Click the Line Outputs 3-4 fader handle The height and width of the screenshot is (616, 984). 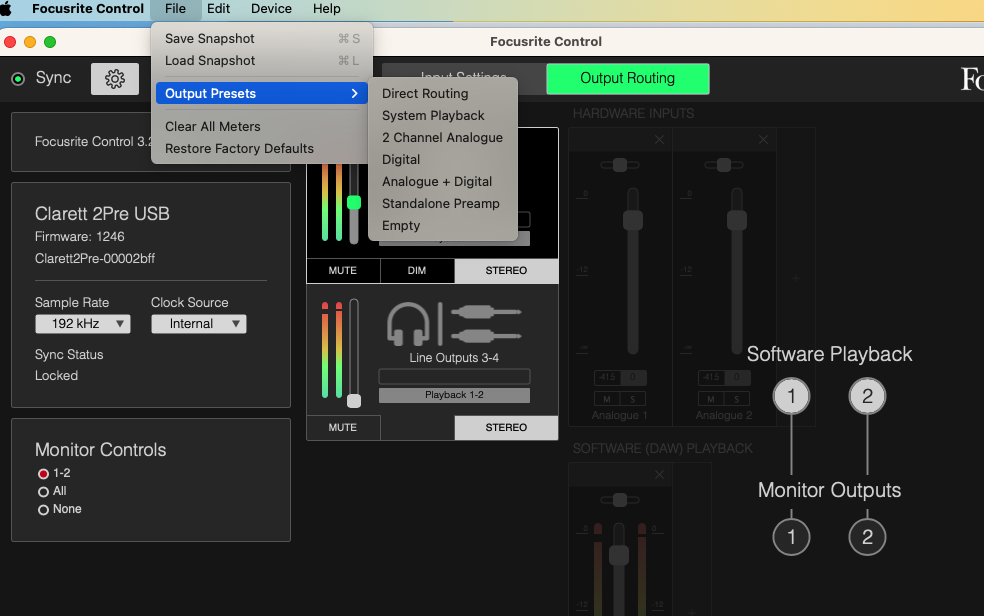pyautogui.click(x=354, y=401)
